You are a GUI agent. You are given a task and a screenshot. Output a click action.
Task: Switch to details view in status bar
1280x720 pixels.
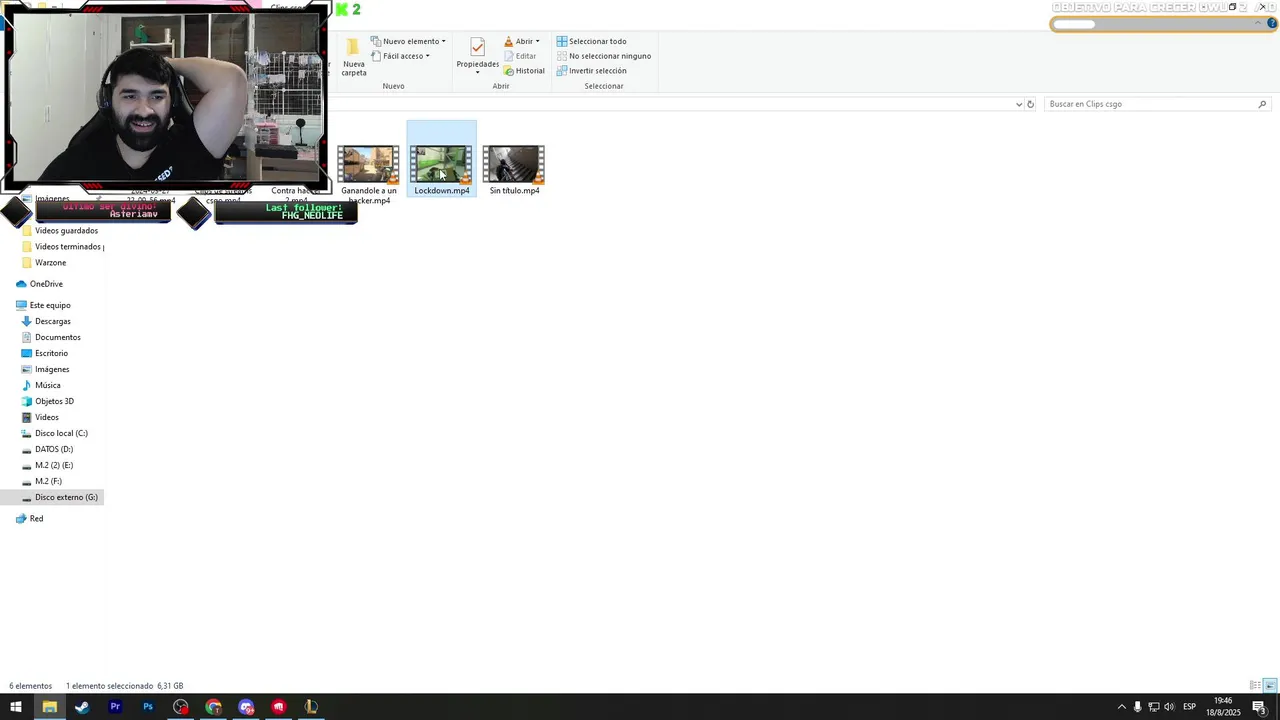point(1255,685)
